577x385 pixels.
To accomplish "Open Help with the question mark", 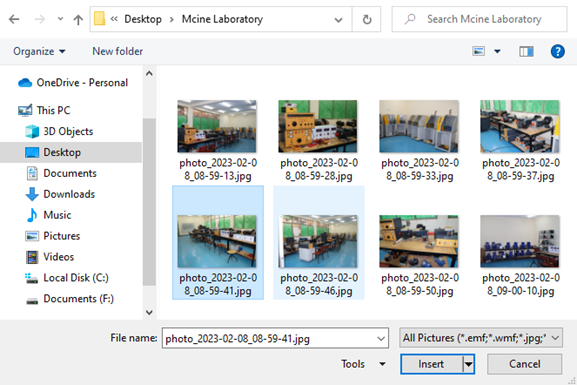I will (x=557, y=51).
